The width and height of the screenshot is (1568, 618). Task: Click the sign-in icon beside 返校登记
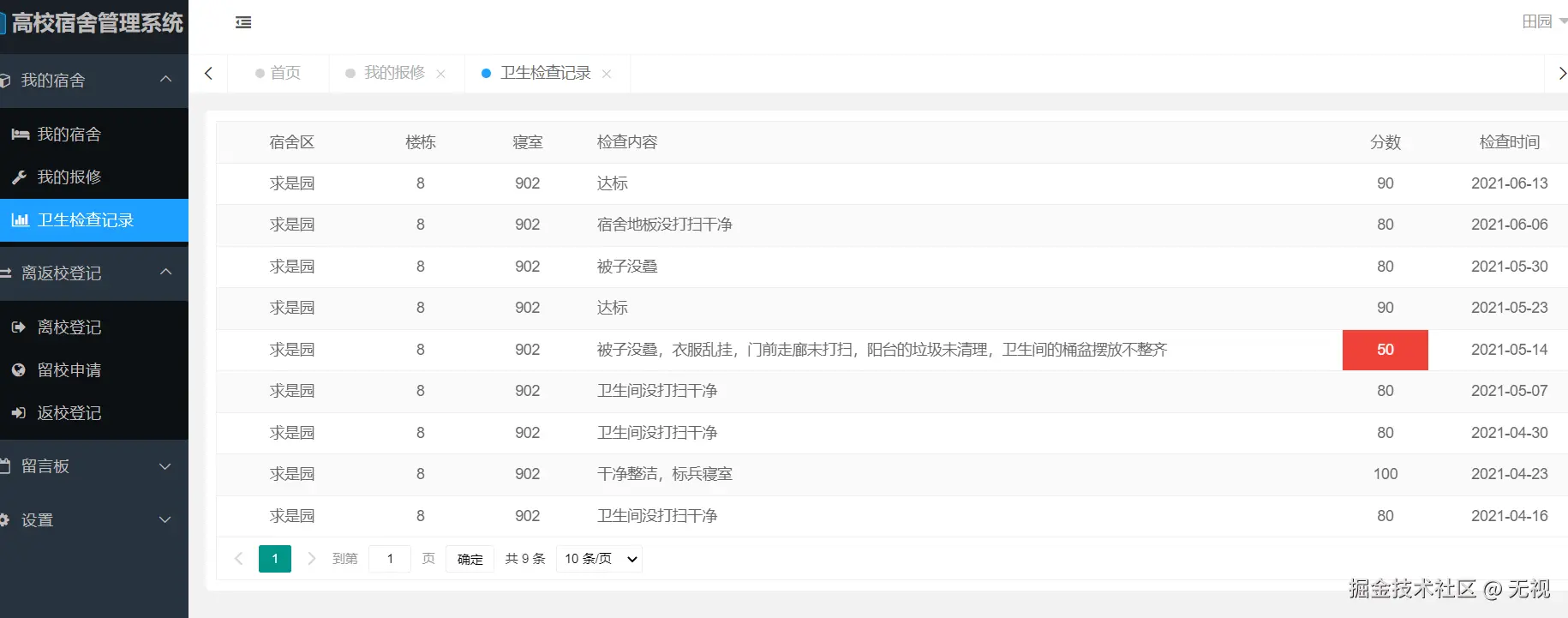[19, 413]
